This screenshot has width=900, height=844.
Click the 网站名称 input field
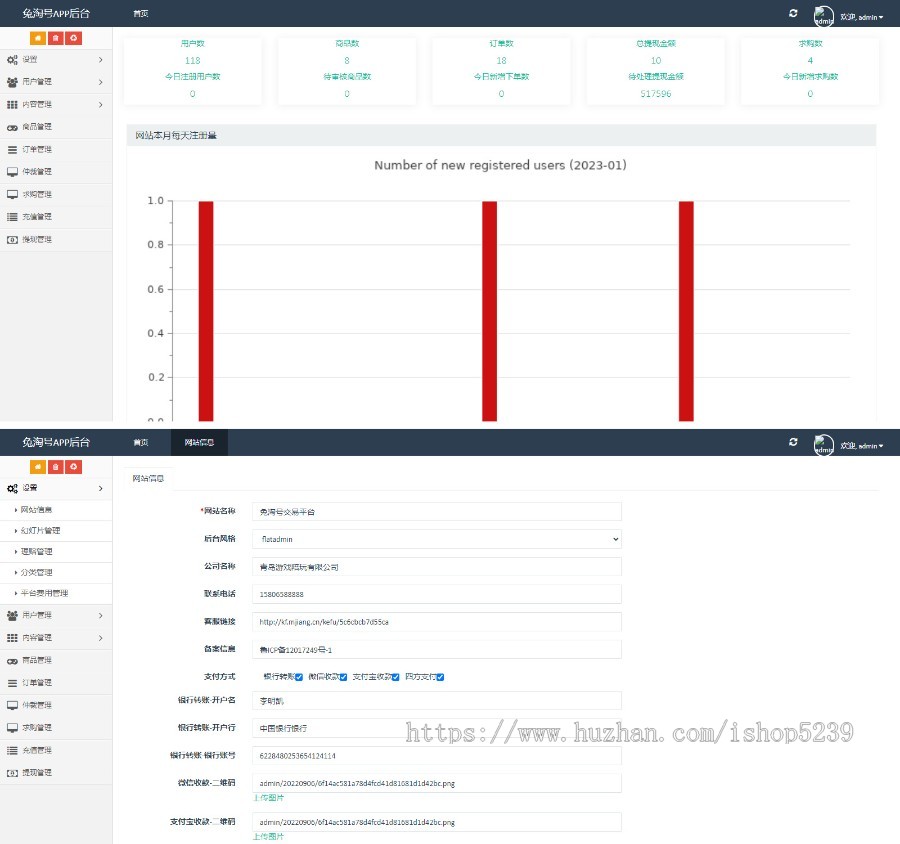[437, 512]
